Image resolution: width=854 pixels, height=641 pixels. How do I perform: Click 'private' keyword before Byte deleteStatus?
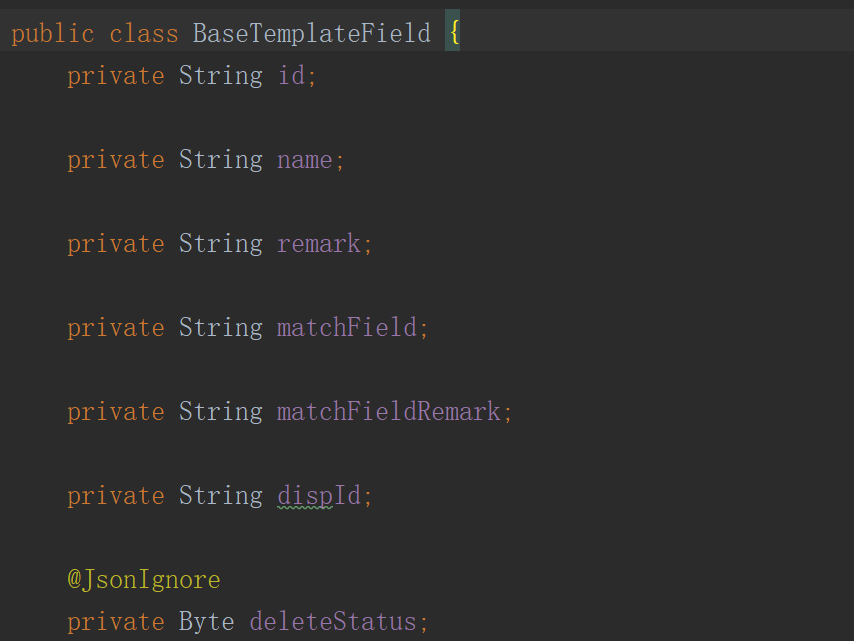coord(116,622)
